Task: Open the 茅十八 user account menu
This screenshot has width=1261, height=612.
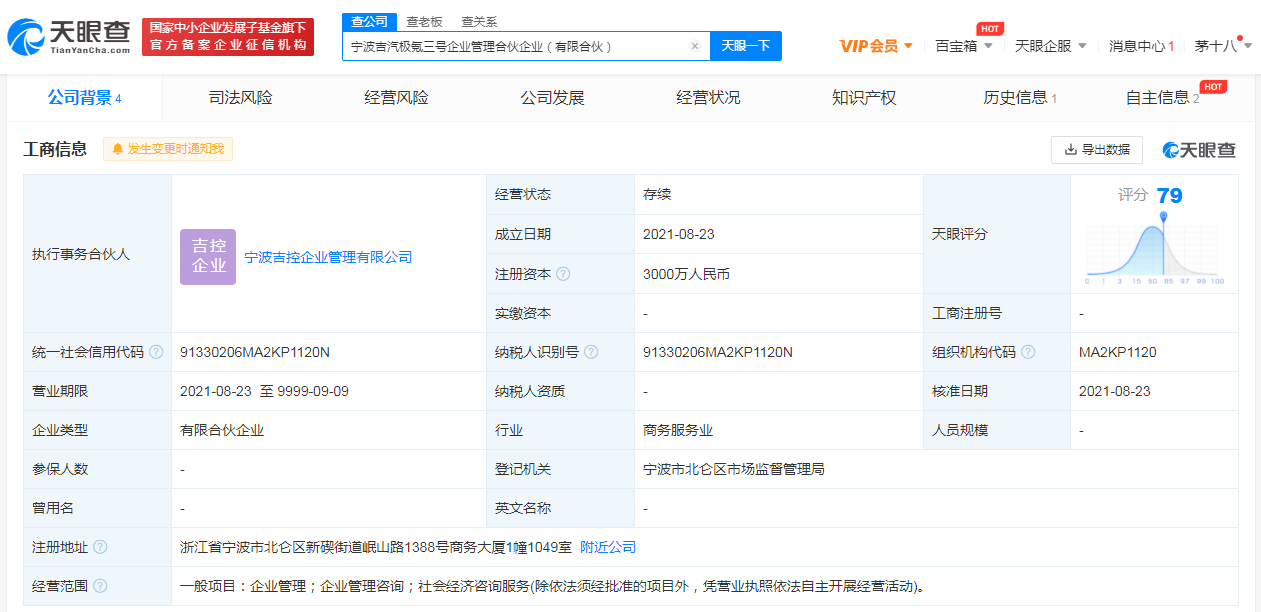Action: (1223, 46)
